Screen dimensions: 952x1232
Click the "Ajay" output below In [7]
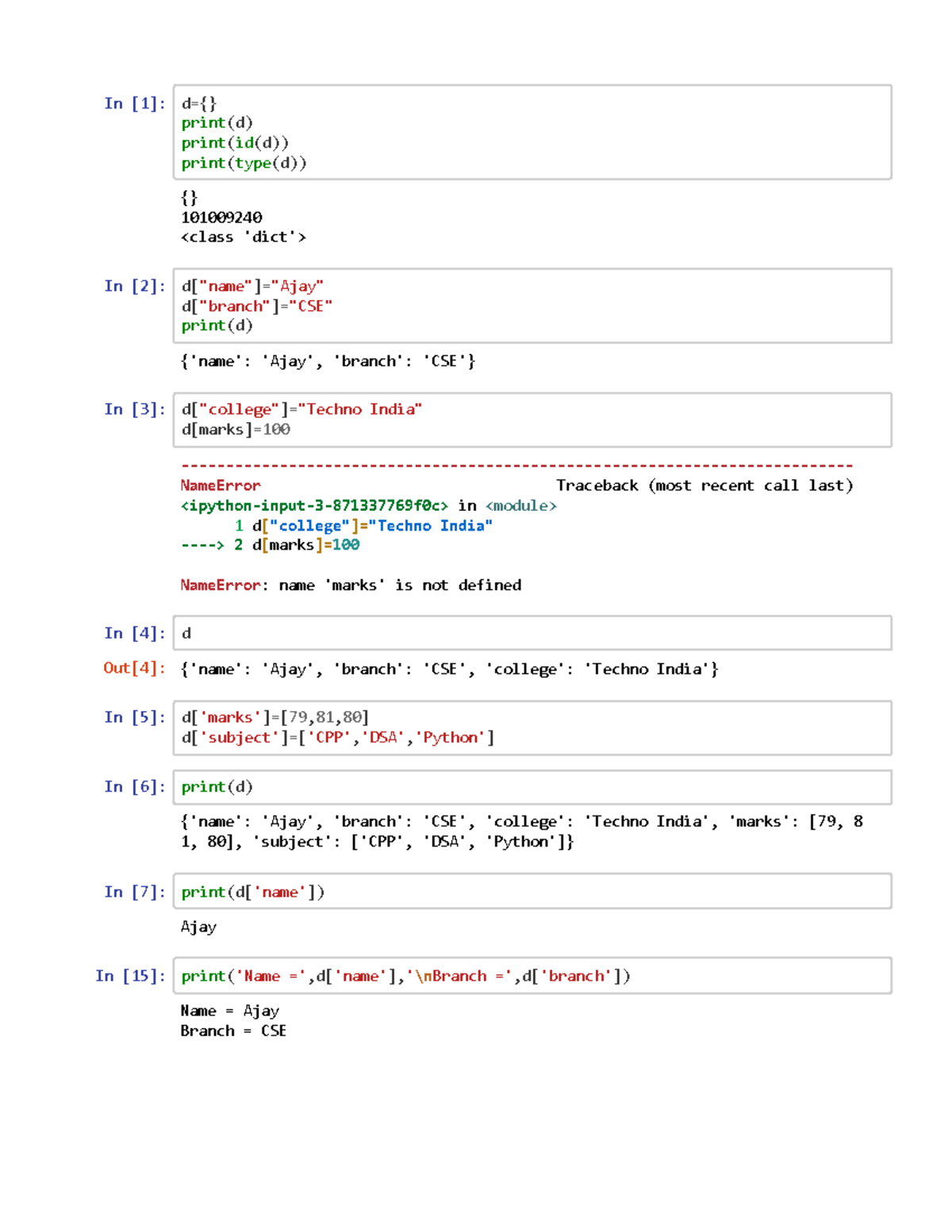[198, 927]
